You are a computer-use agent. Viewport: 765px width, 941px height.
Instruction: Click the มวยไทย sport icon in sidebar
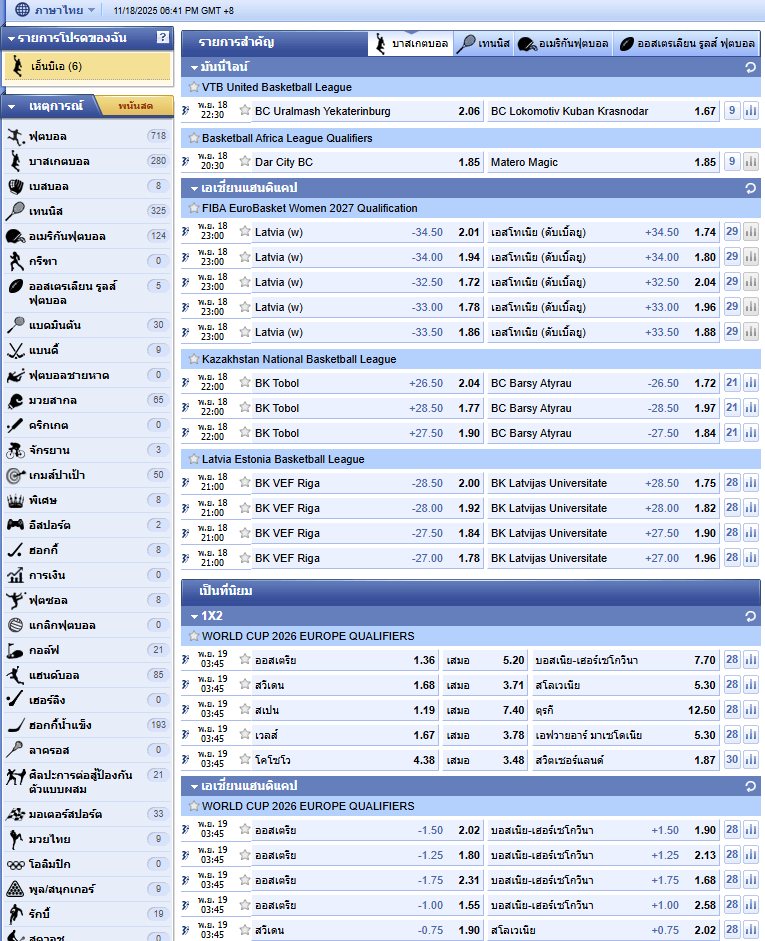click(15, 839)
